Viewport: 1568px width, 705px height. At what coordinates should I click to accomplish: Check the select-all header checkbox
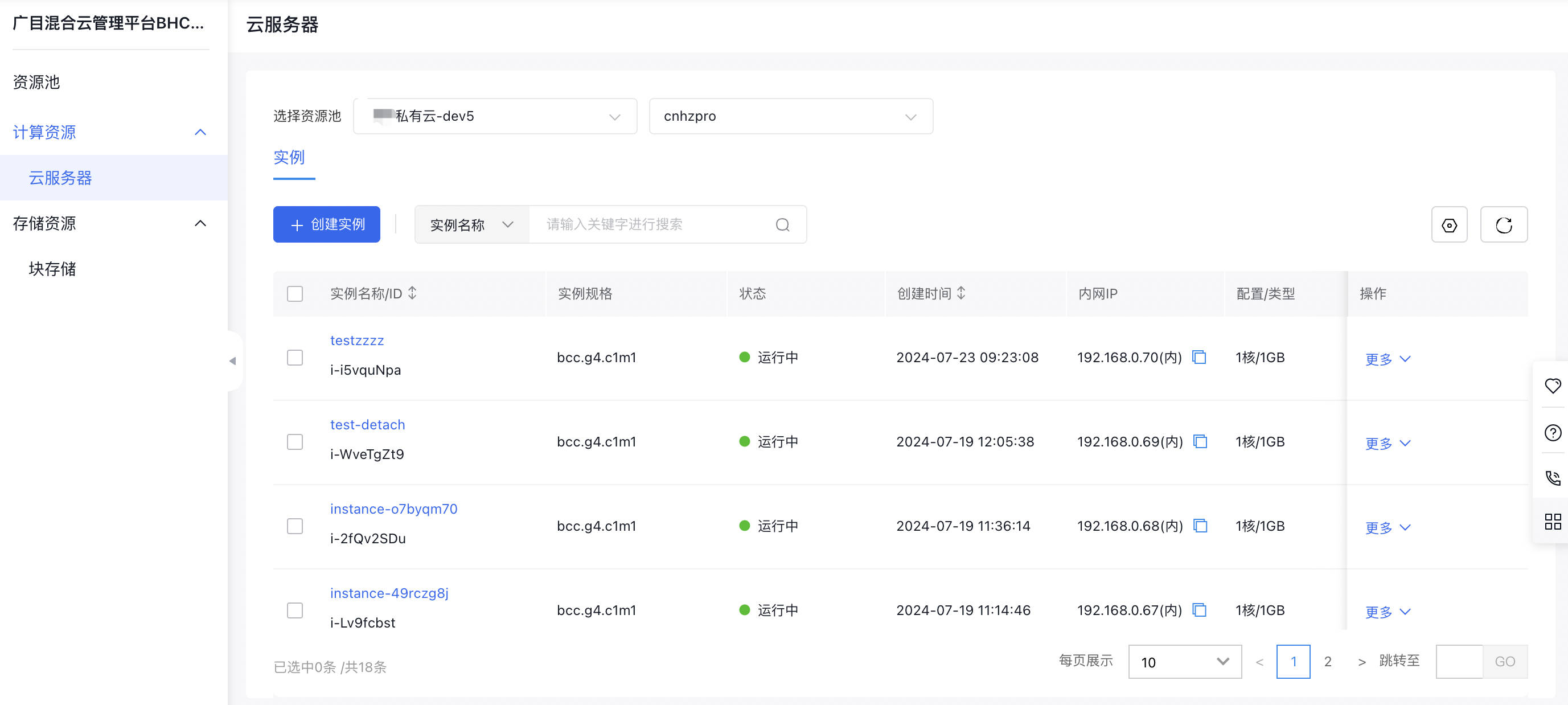(294, 293)
